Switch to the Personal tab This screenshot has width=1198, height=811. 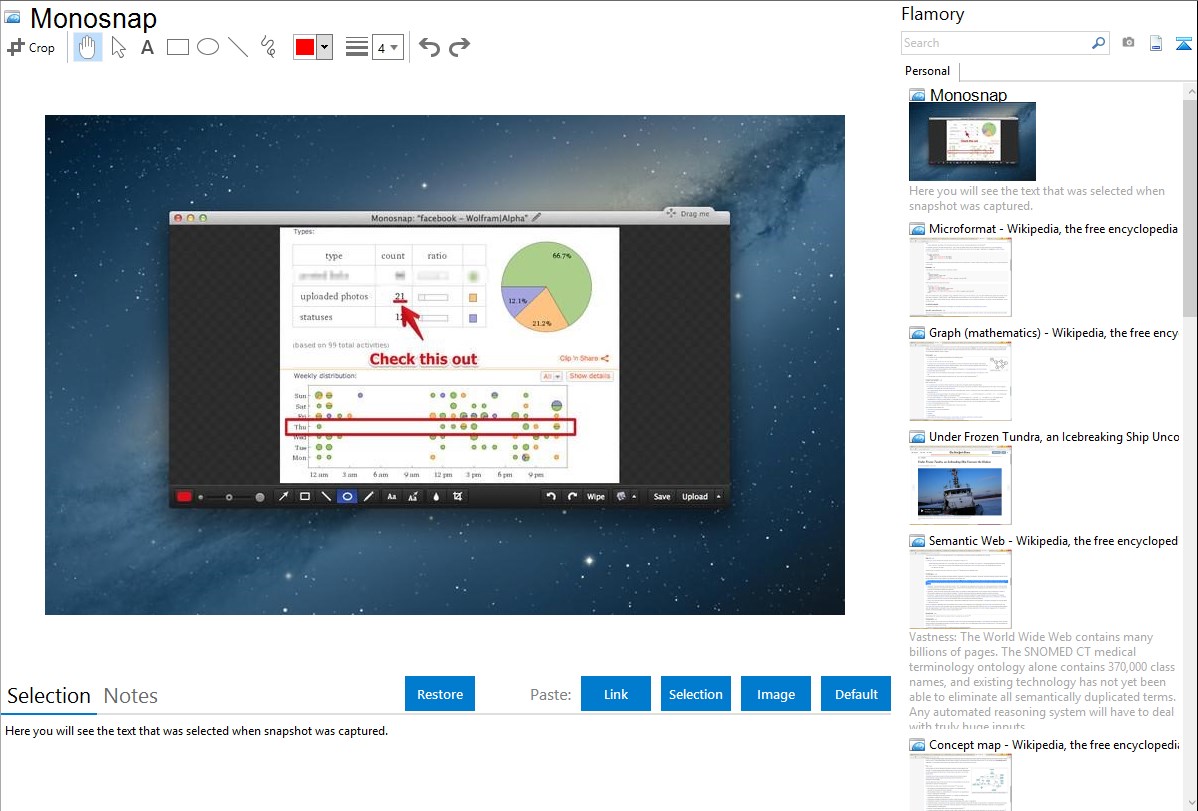tap(928, 71)
